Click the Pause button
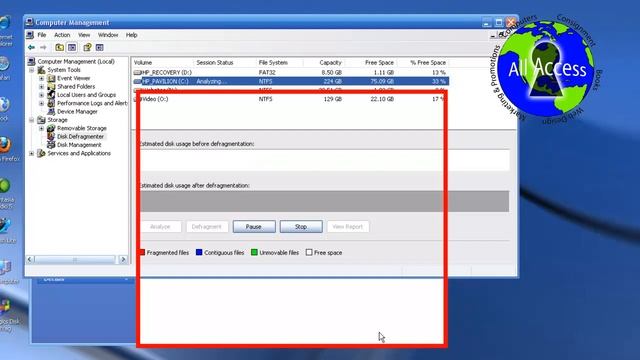This screenshot has height=360, width=640. (254, 227)
